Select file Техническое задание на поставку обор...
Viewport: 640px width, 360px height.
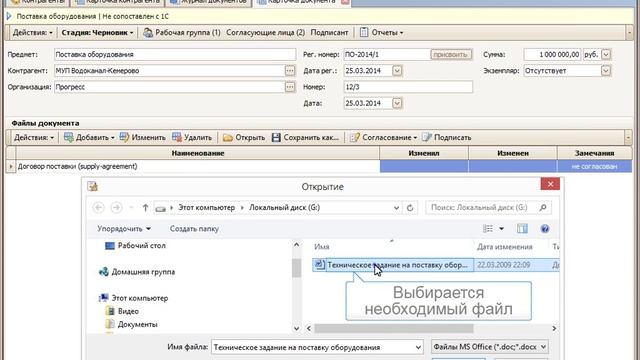tap(393, 265)
